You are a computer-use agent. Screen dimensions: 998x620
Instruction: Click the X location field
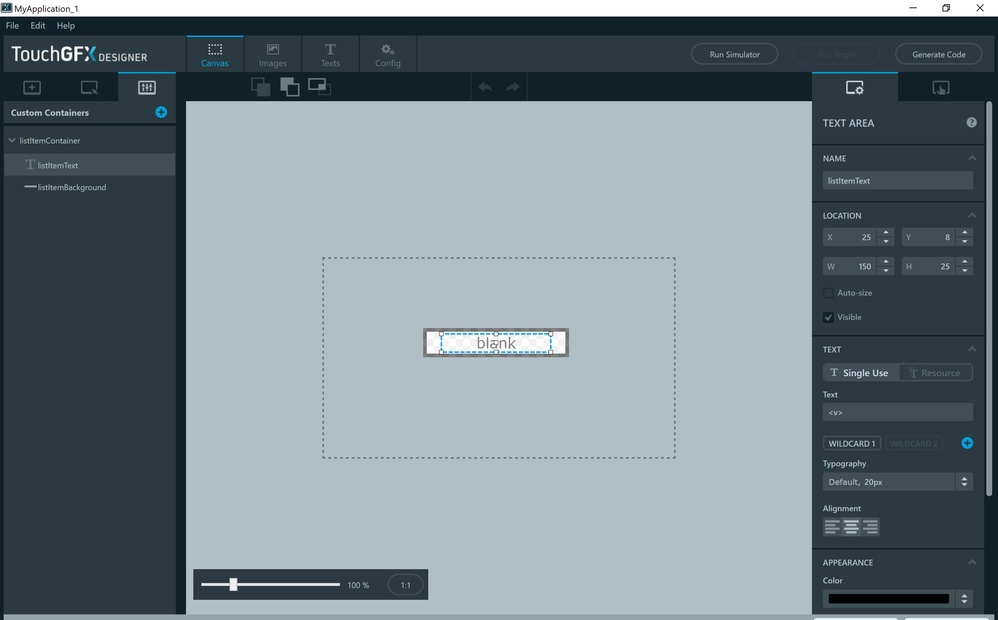tap(850, 237)
